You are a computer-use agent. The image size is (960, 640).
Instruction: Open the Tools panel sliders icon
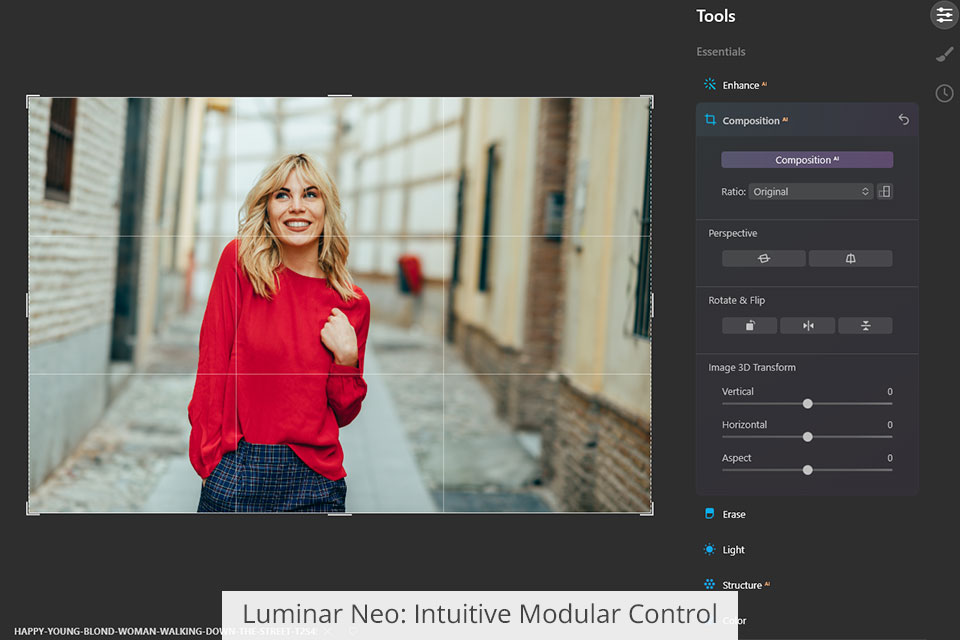[x=945, y=15]
